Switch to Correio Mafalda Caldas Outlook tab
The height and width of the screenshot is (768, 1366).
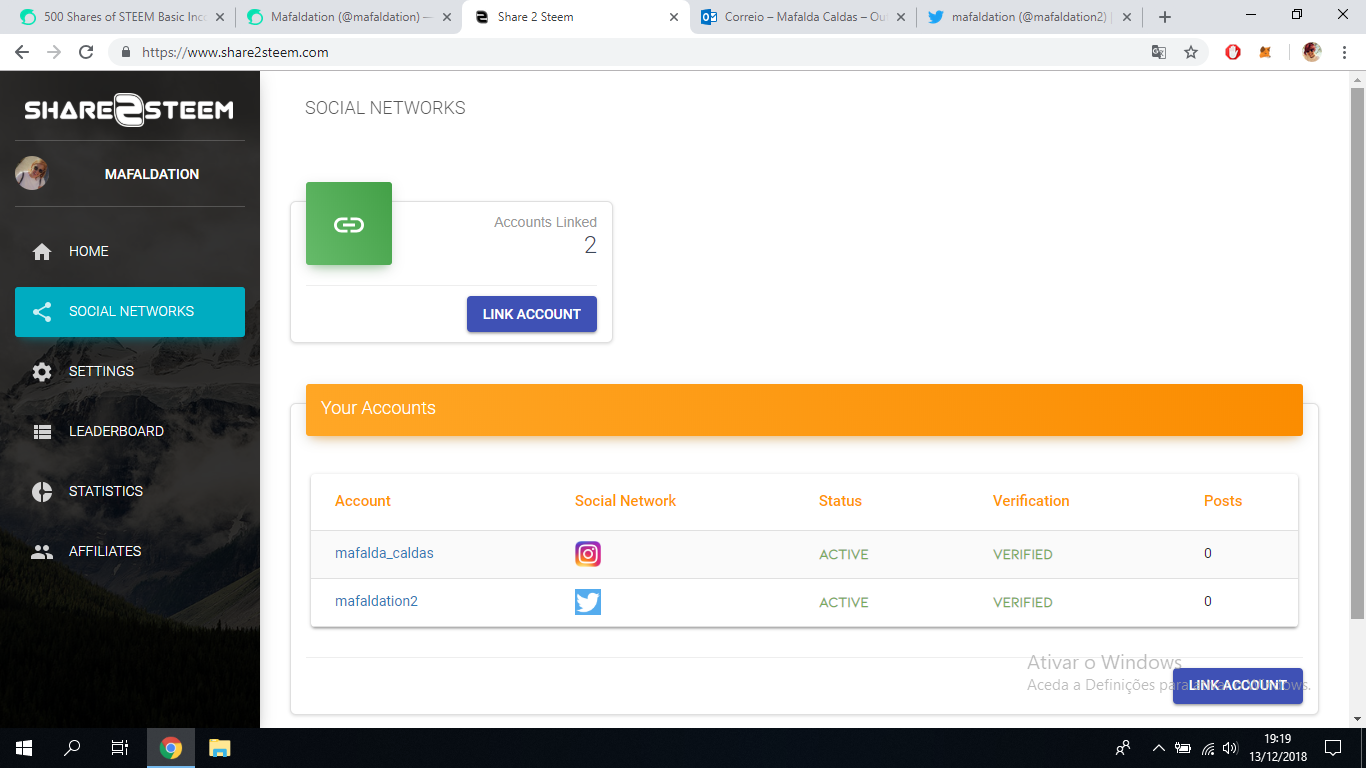pos(802,17)
